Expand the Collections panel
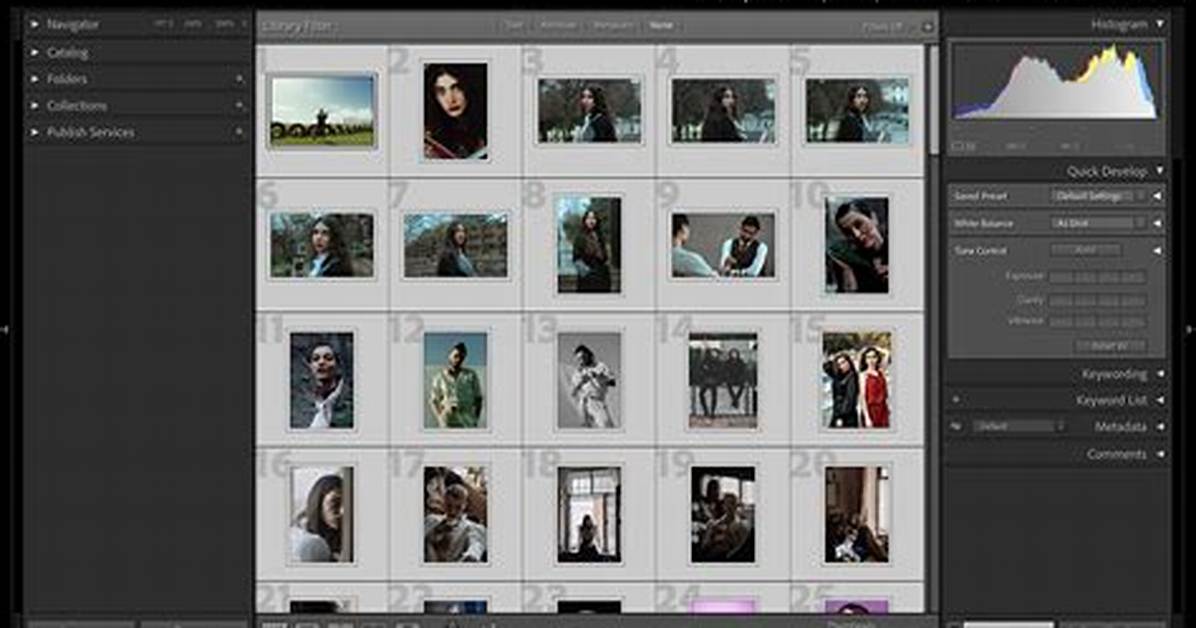 click(34, 105)
